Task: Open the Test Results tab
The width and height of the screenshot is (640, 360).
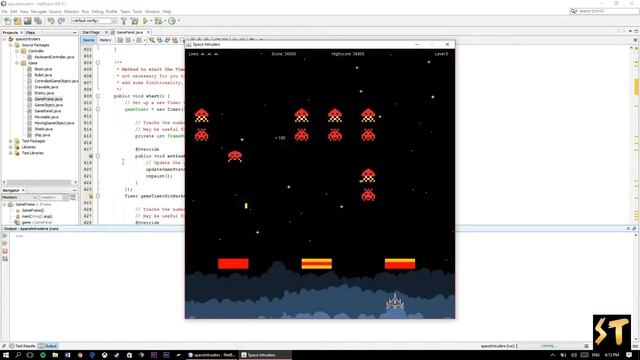Action: 22,346
